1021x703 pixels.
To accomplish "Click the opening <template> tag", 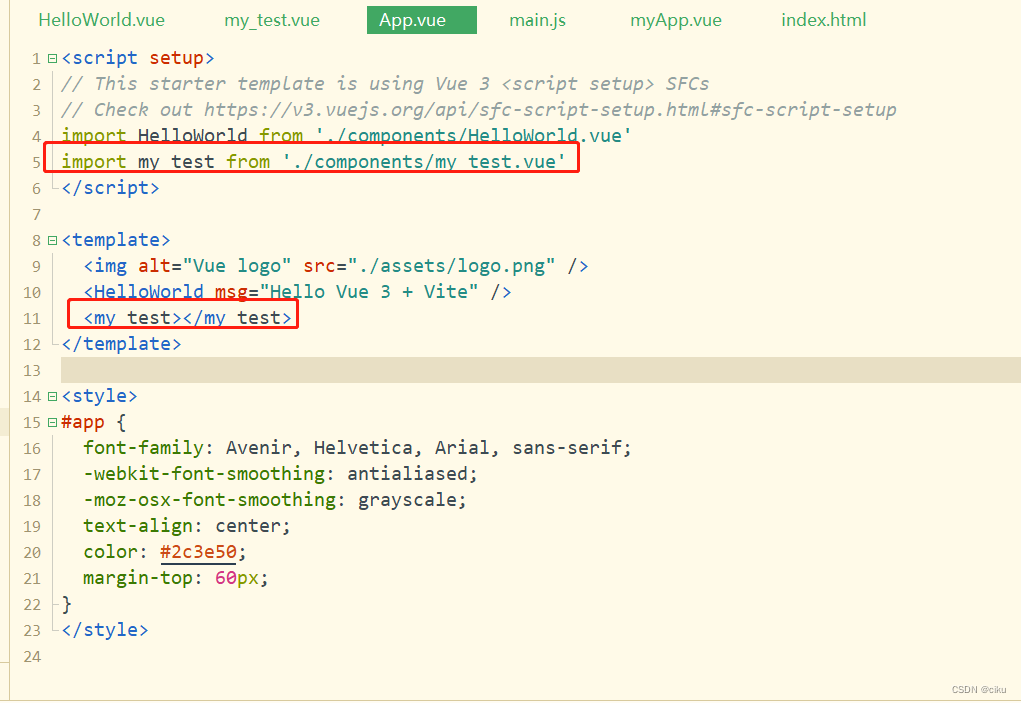I will (116, 240).
